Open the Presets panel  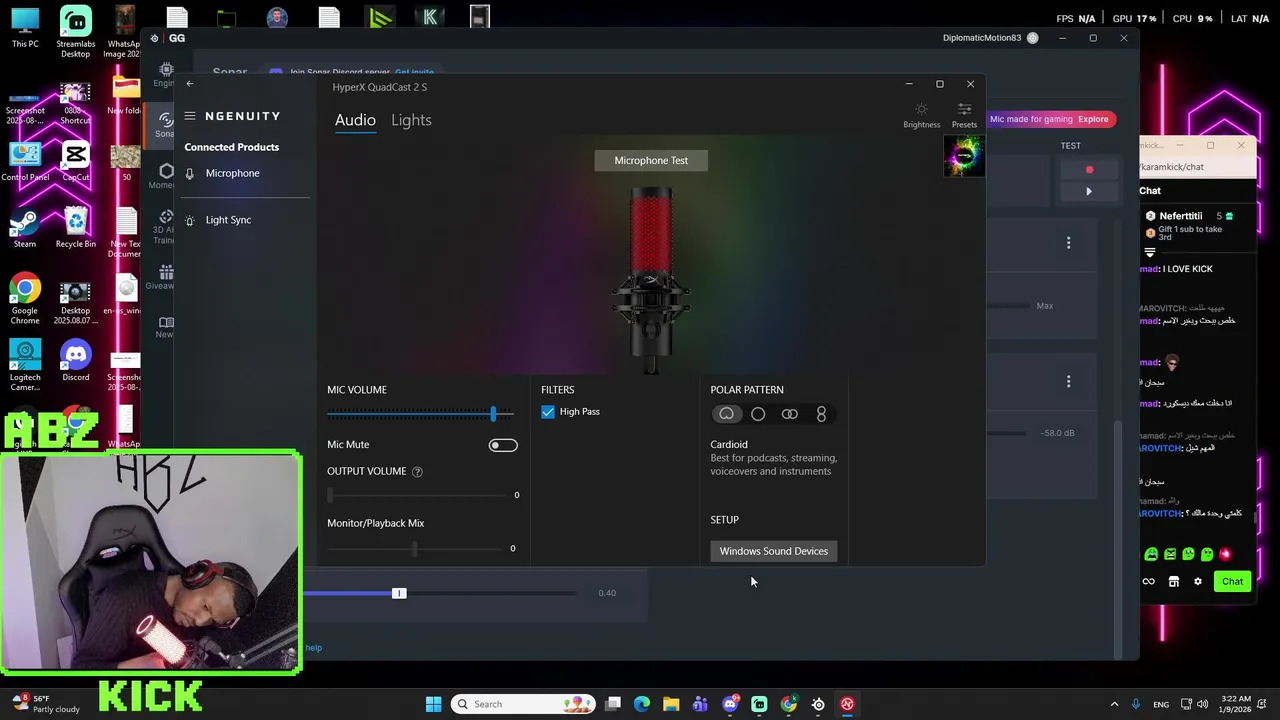click(964, 115)
